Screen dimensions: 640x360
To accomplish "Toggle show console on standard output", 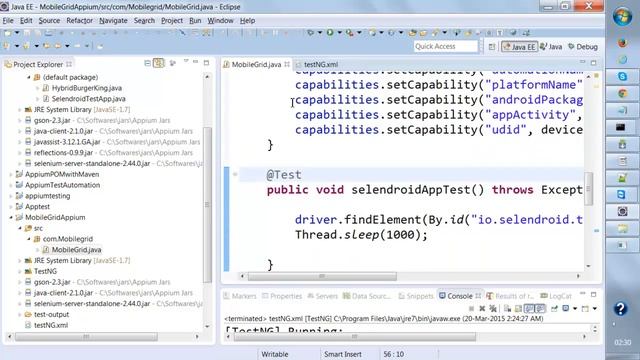I will (529, 309).
